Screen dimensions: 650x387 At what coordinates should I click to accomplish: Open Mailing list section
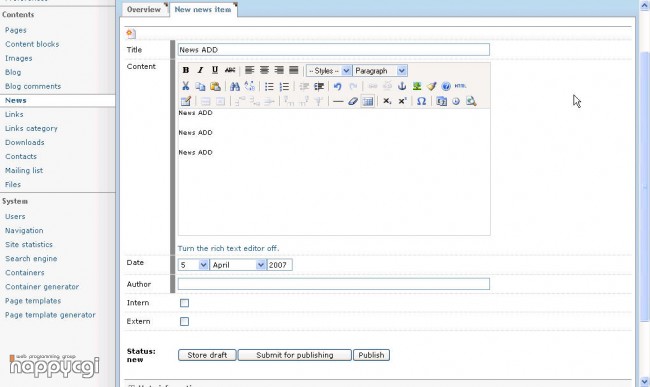[24, 170]
